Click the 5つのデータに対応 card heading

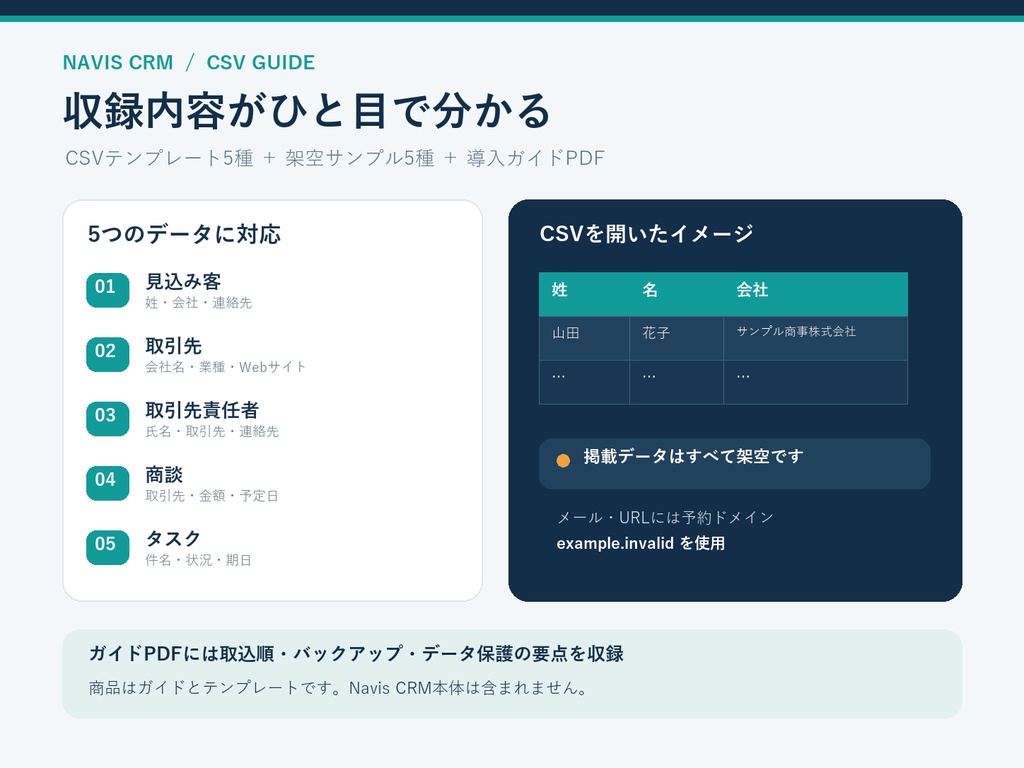point(184,234)
